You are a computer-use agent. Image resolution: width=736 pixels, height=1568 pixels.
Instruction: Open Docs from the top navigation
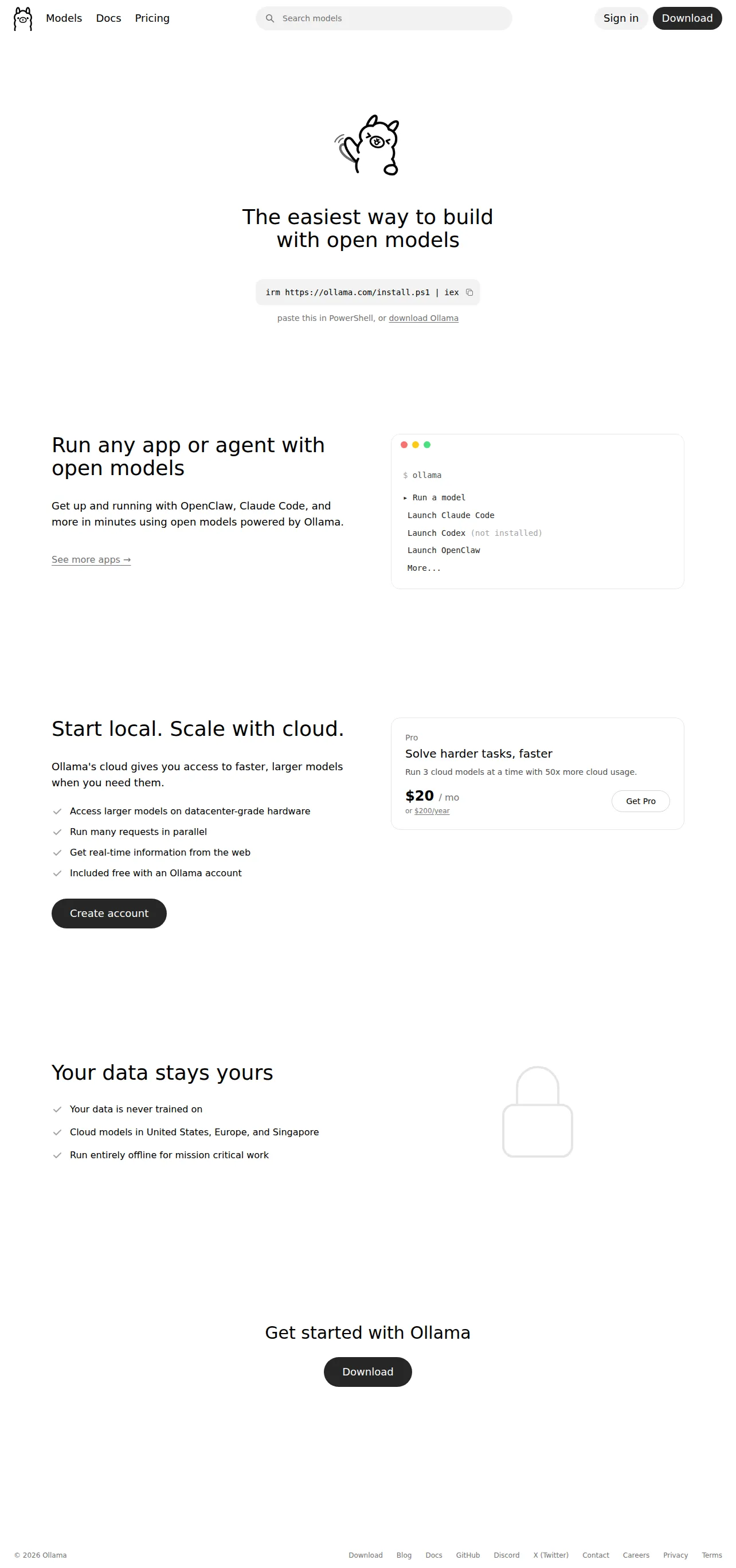tap(108, 18)
